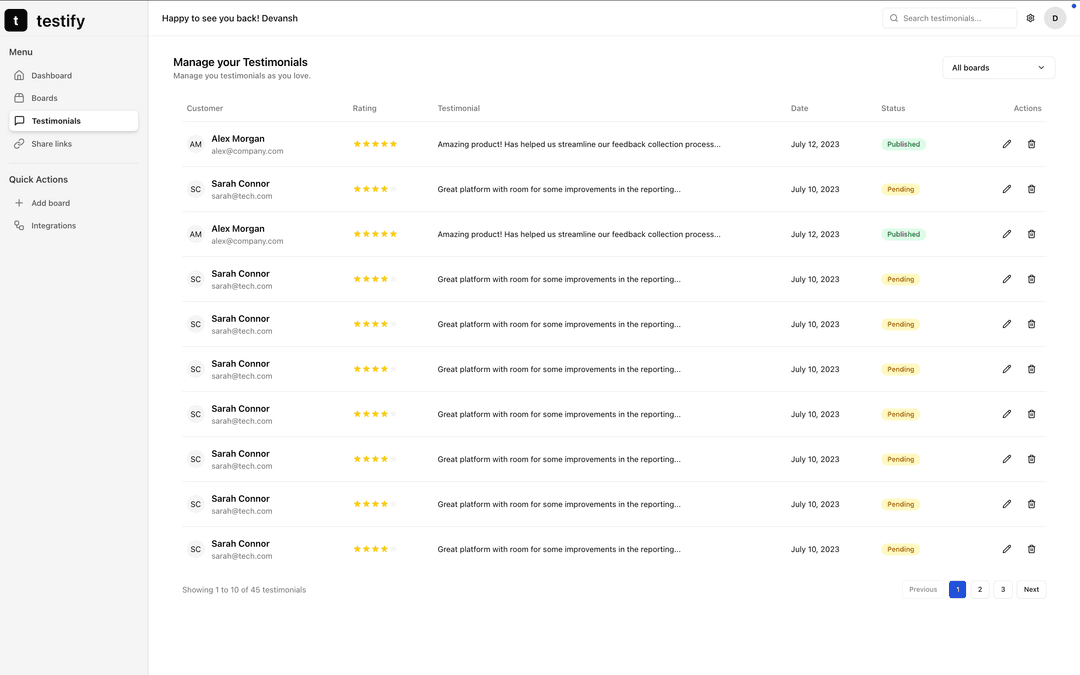Click the Add board quick action
The width and height of the screenshot is (1080, 675).
(x=50, y=202)
